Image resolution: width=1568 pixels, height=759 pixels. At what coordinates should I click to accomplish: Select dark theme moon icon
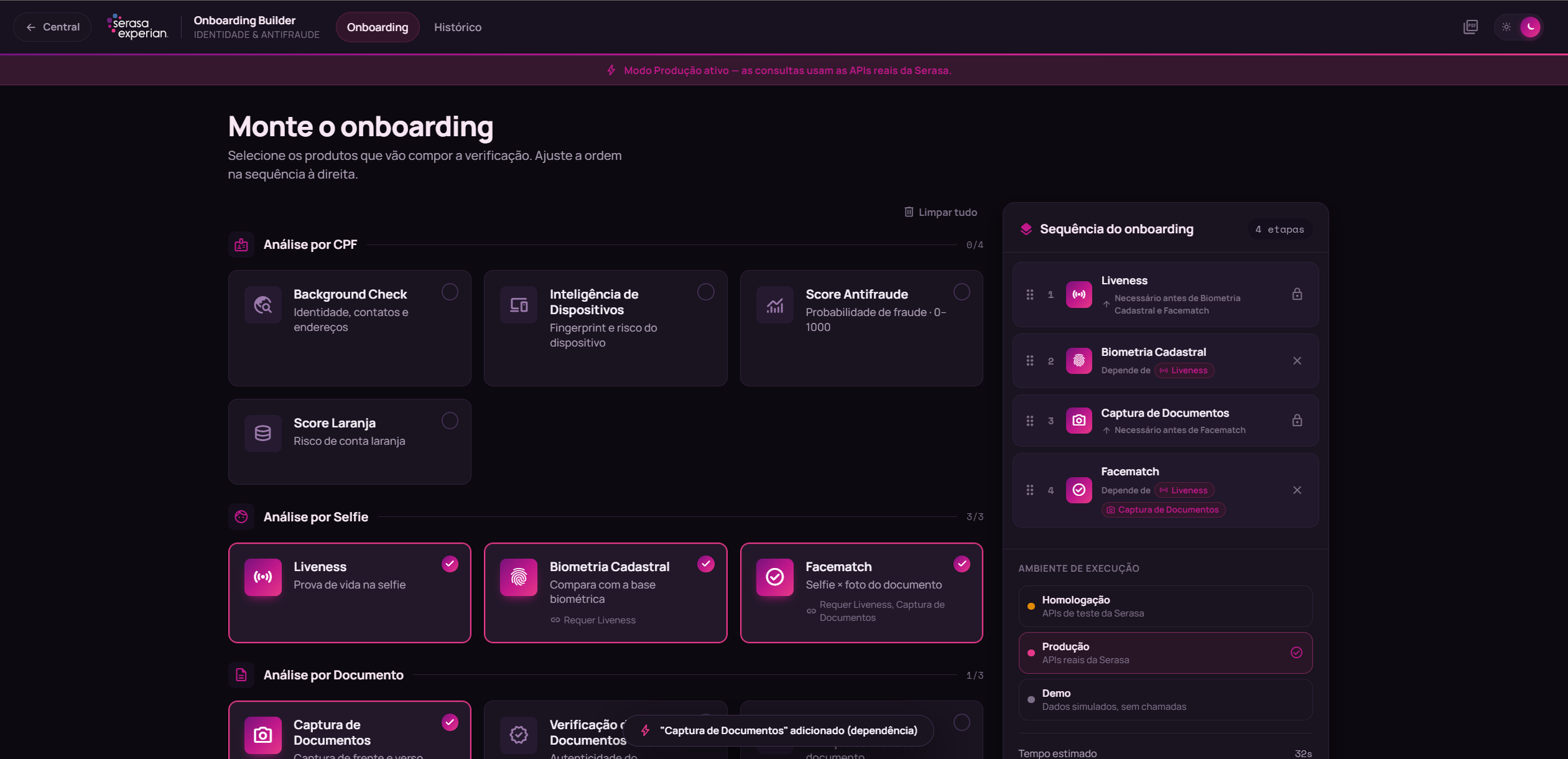[x=1531, y=27]
